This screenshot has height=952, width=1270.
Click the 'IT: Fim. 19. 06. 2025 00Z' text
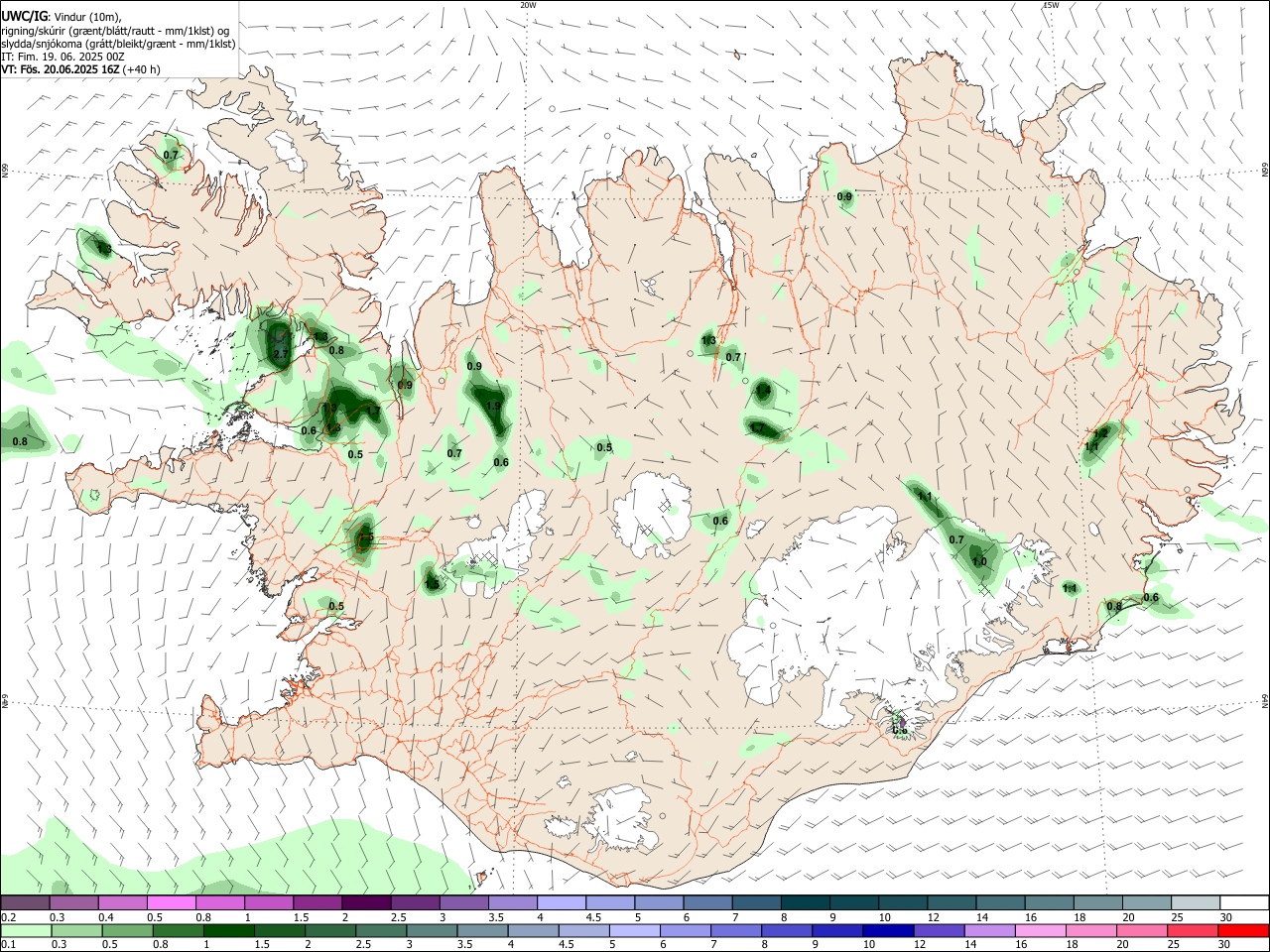coord(63,57)
